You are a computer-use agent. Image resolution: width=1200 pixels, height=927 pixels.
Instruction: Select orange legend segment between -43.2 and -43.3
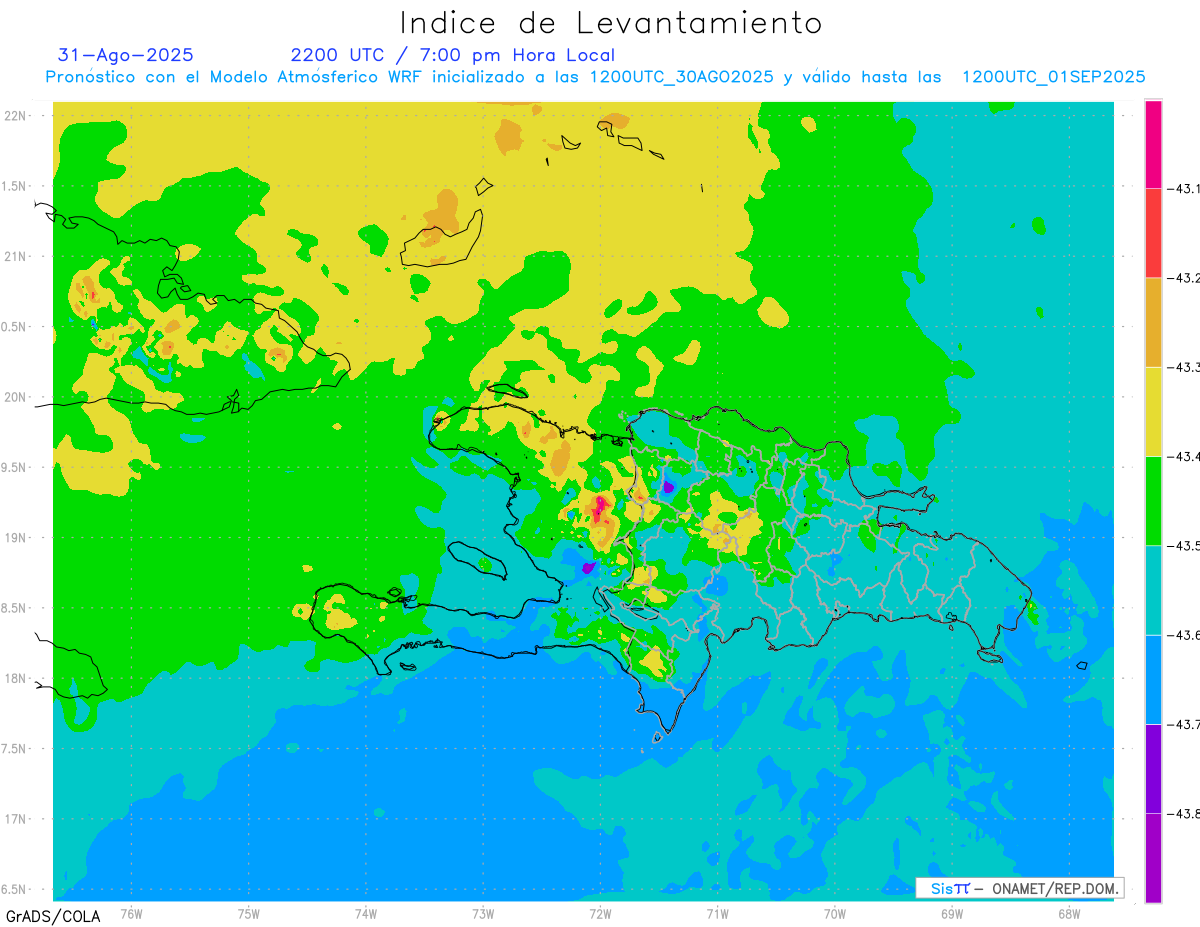tap(1153, 322)
